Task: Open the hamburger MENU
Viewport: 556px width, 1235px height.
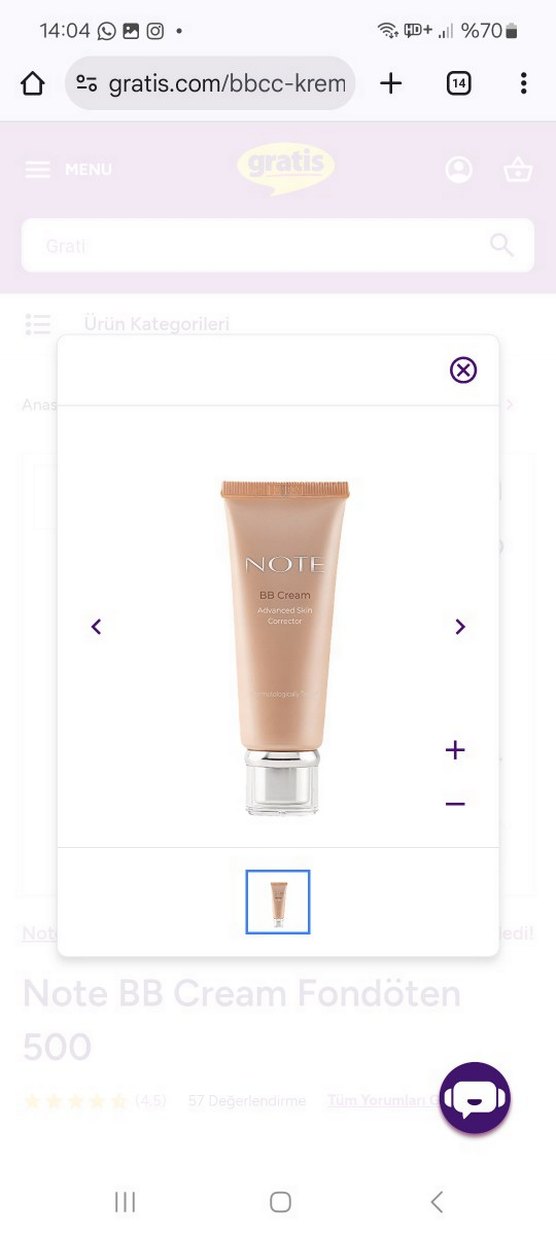Action: (68, 170)
